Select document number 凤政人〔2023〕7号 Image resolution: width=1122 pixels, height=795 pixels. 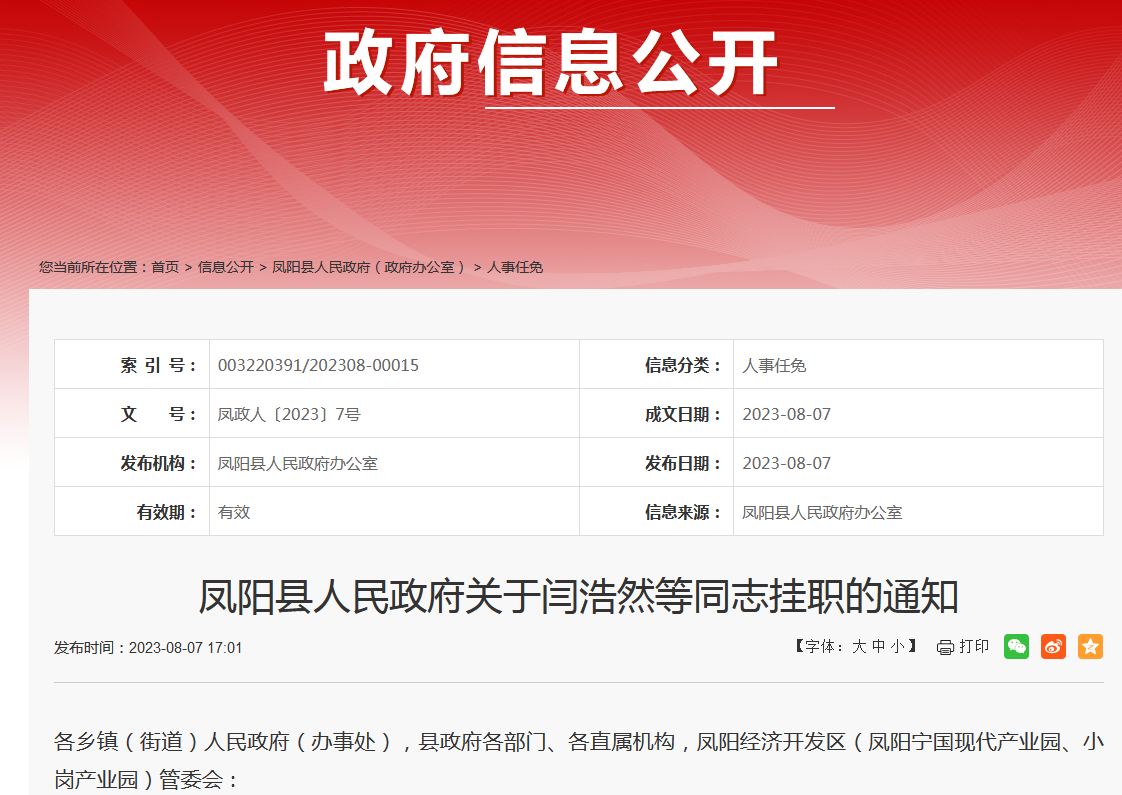(289, 414)
